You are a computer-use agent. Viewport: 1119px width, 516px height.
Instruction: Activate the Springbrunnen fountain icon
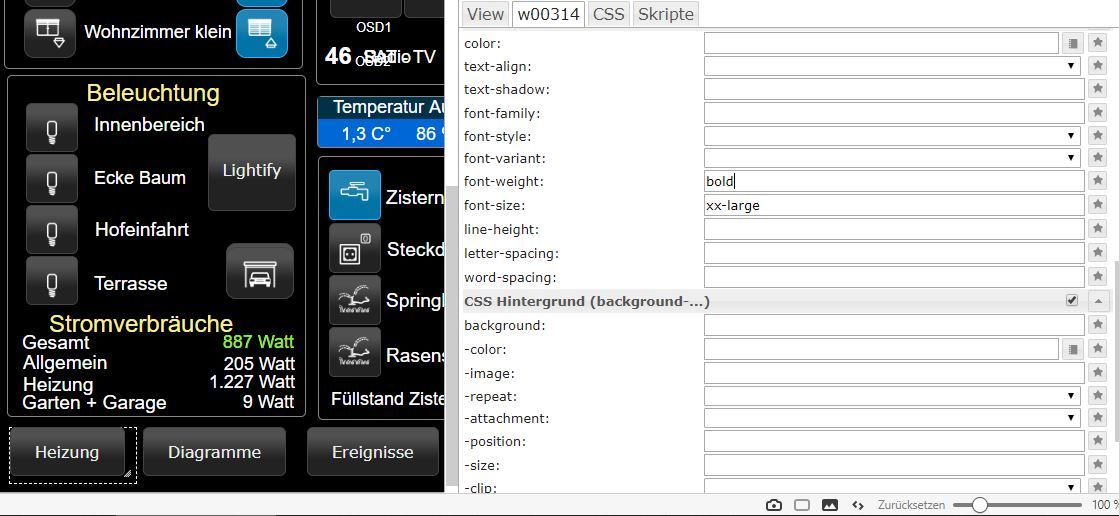point(355,300)
